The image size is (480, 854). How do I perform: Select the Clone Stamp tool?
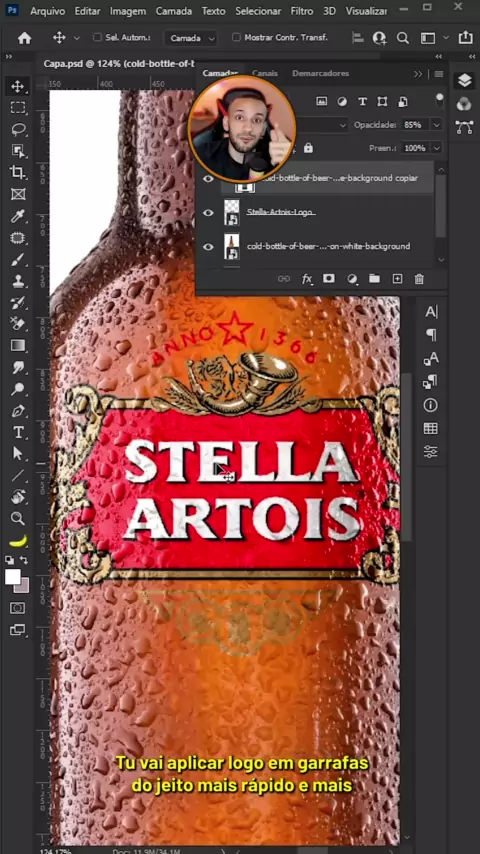coord(18,281)
